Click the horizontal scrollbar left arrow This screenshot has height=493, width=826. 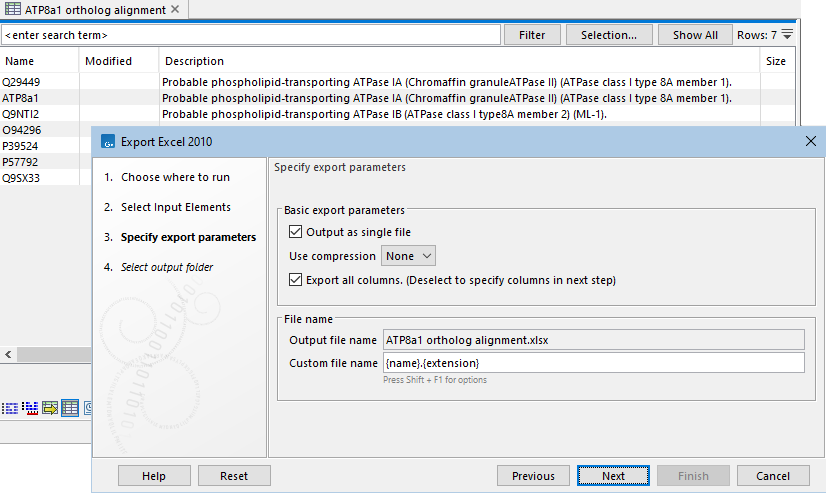[x=7, y=355]
